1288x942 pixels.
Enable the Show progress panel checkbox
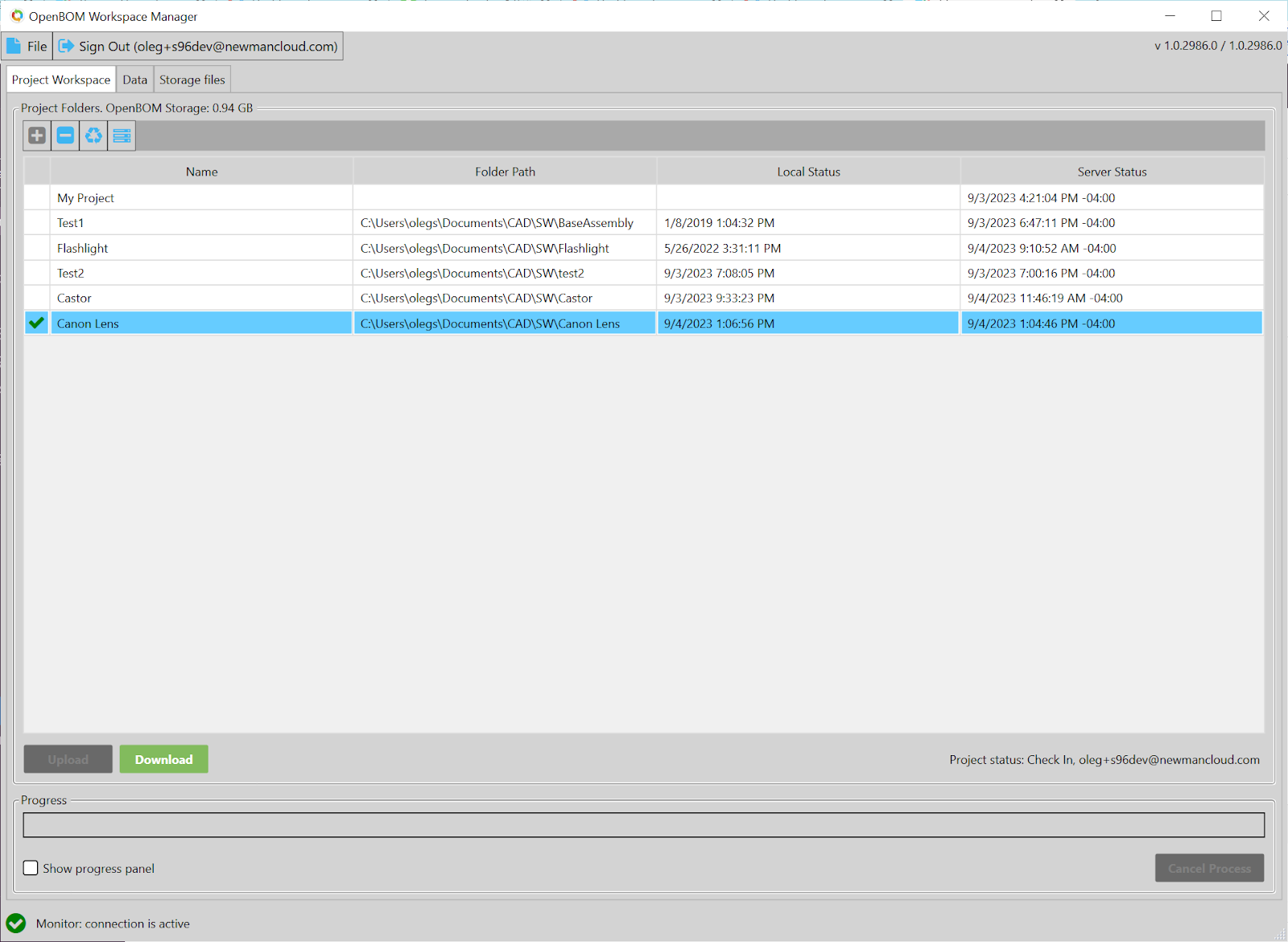31,868
